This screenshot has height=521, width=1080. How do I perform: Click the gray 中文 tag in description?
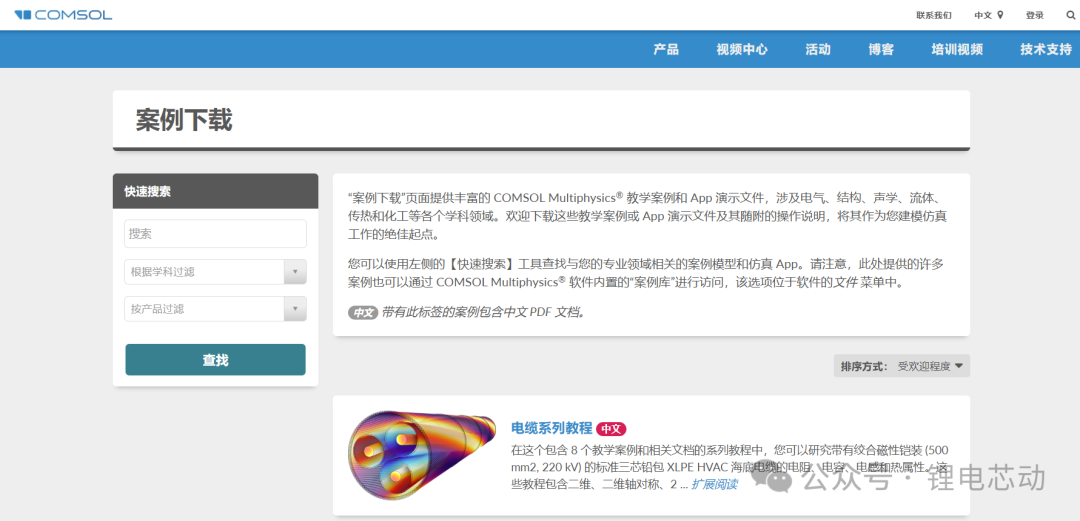tap(363, 312)
